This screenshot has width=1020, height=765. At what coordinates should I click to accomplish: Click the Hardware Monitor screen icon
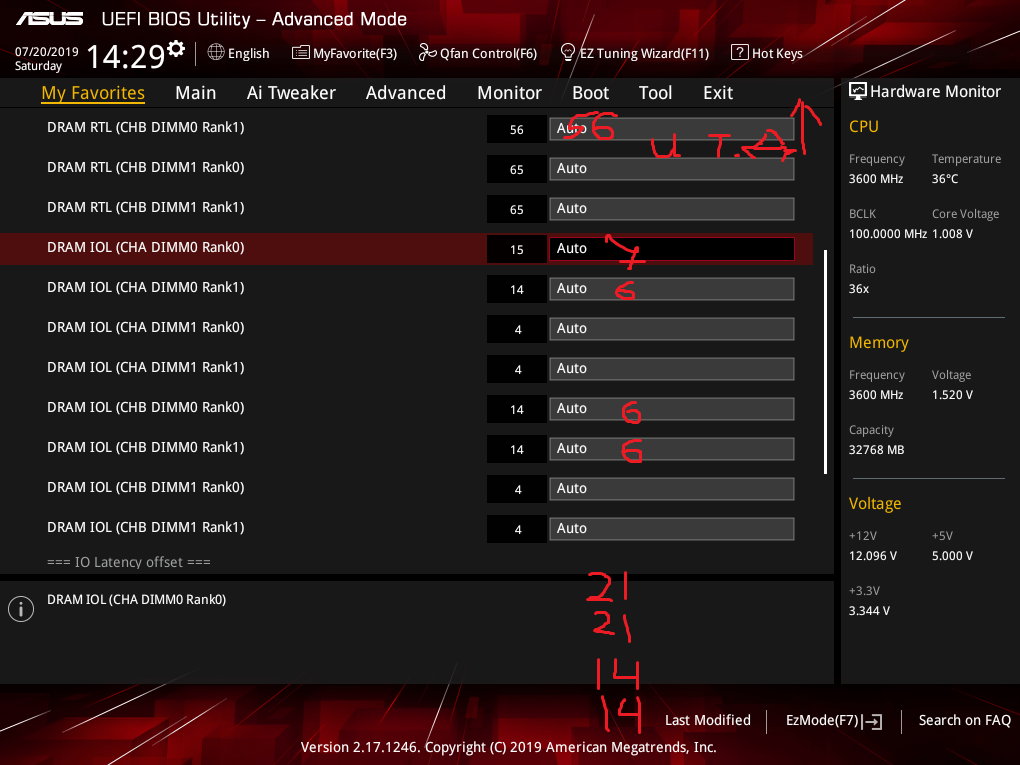(857, 91)
